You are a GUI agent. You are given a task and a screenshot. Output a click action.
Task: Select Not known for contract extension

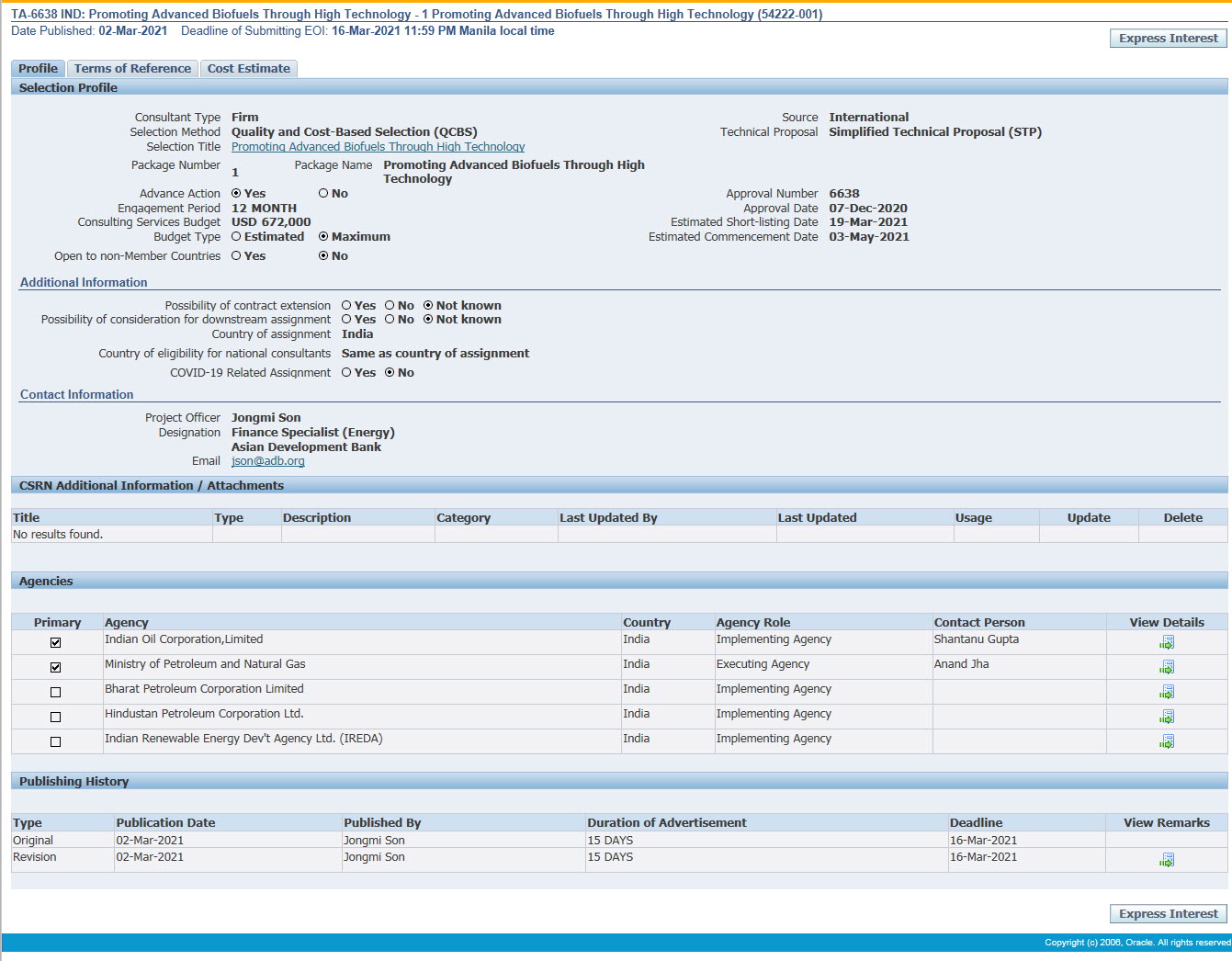pos(428,305)
